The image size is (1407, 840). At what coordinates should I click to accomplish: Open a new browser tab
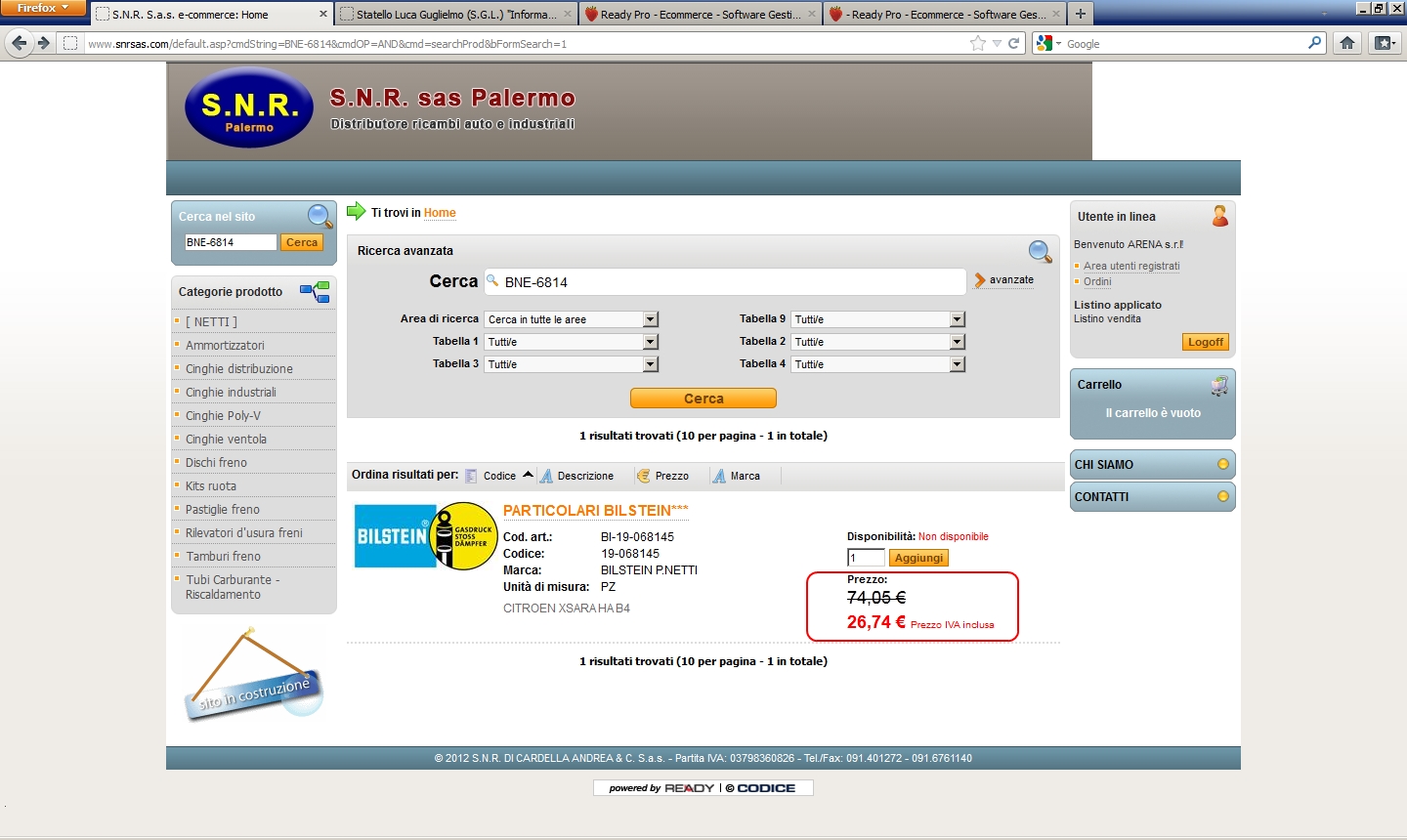(1081, 14)
